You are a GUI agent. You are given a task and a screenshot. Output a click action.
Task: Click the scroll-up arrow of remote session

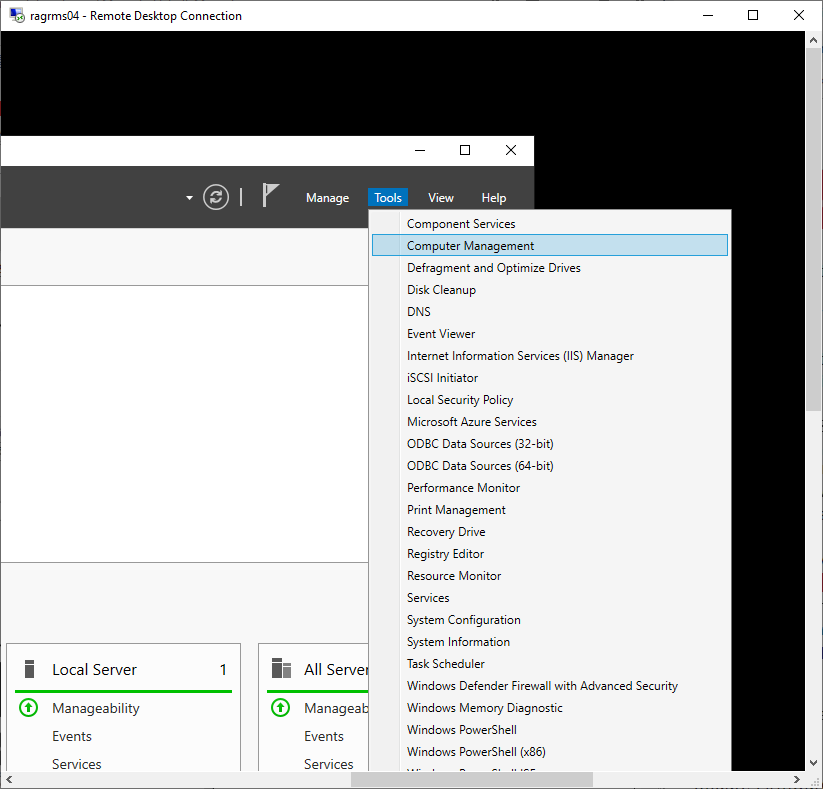(814, 39)
